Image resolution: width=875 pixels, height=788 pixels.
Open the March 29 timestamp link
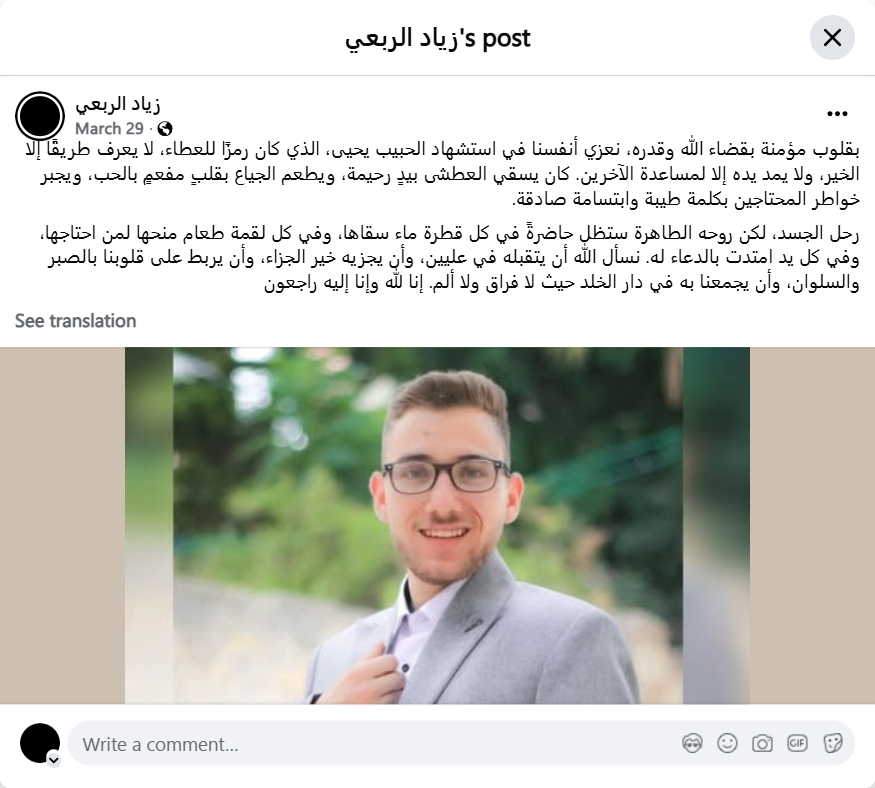(x=109, y=129)
